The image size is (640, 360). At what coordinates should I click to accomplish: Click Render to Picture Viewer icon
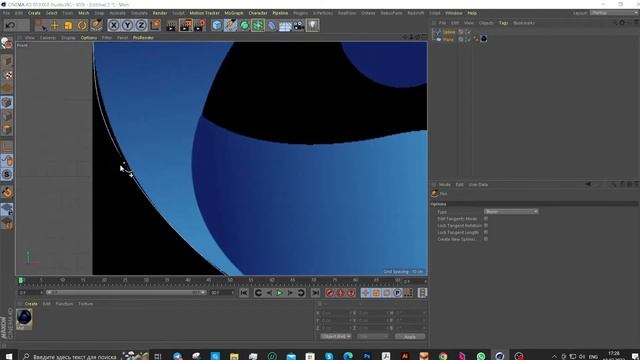[186, 25]
